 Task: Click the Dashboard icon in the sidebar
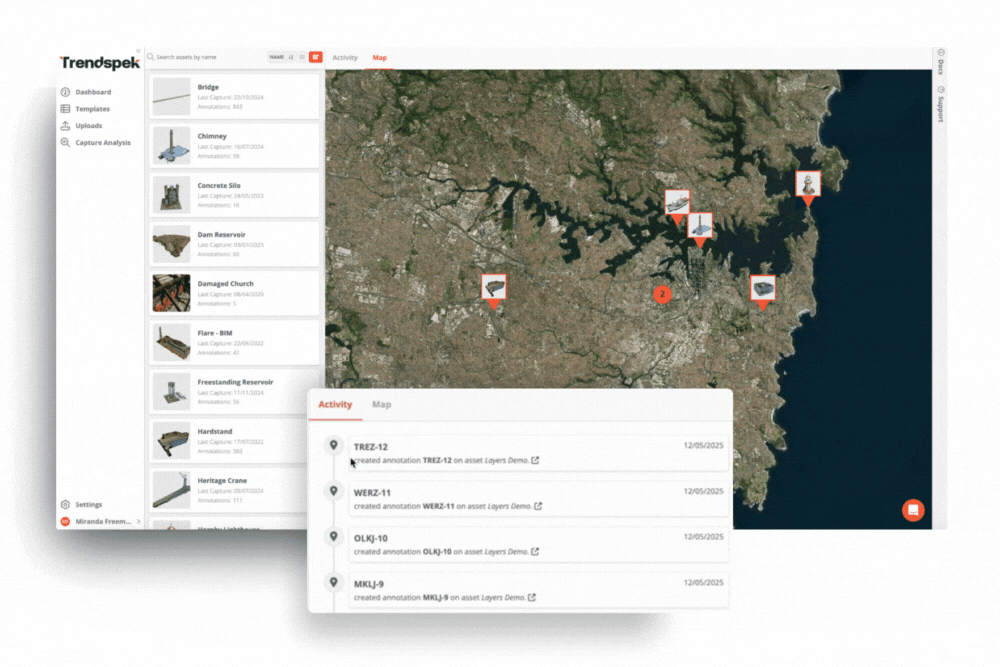coord(65,92)
